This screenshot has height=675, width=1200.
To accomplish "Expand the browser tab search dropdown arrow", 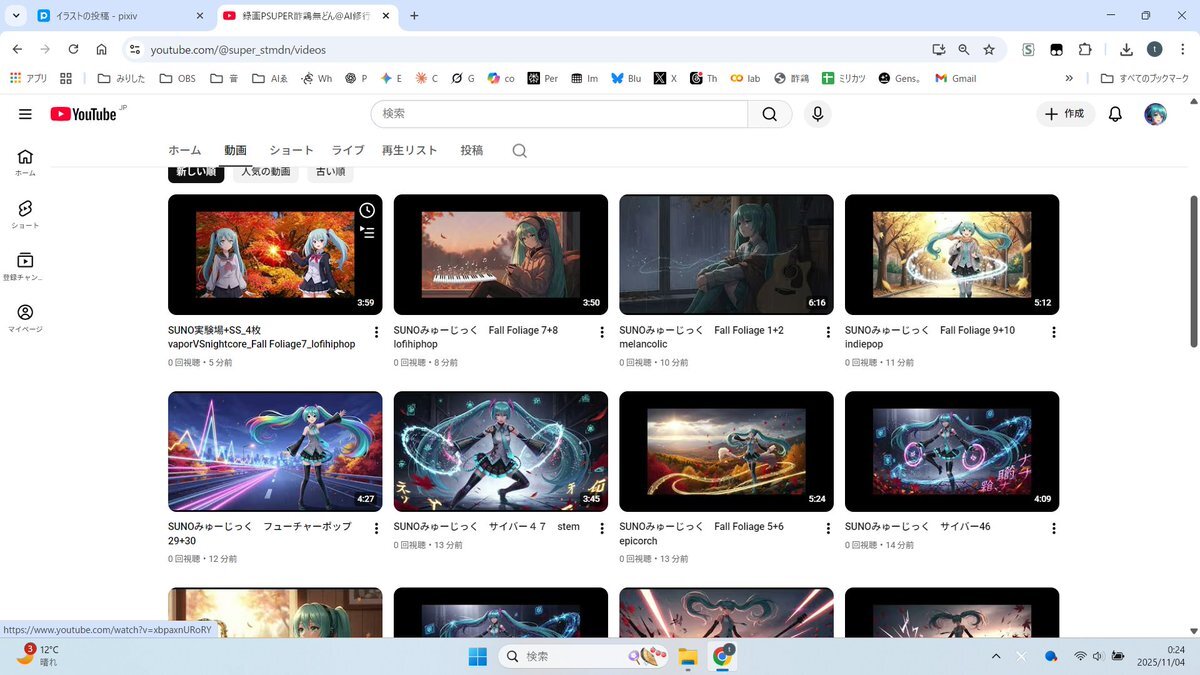I will coord(16,16).
